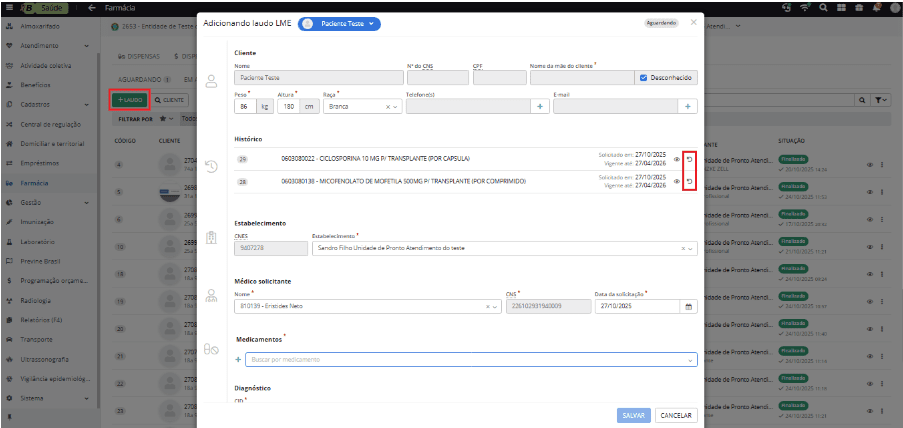Clear the selected Raça value Branco
903x428 pixels.
coord(387,107)
